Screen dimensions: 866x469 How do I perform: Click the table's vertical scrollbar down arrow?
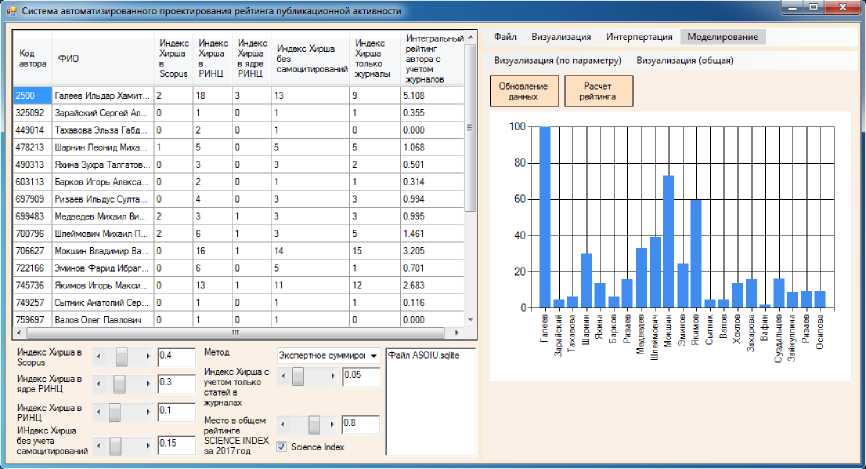pos(470,319)
